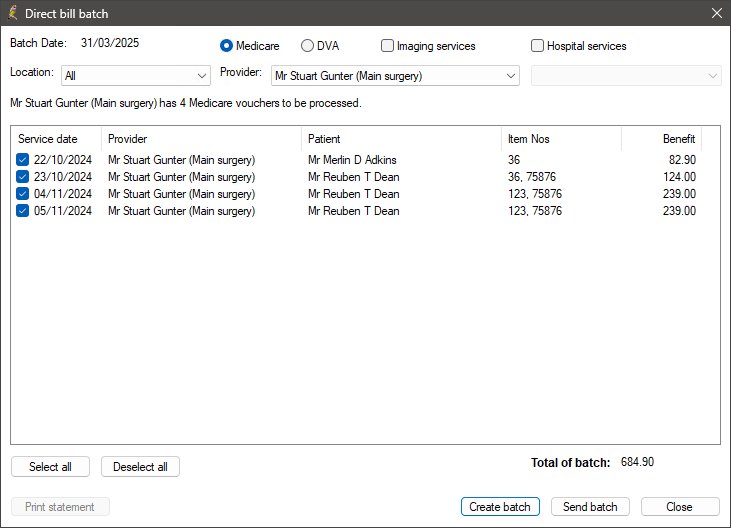Screen dimensions: 731x528
Task: Open the disabled dropdown beside Provider
Action: coord(626,75)
